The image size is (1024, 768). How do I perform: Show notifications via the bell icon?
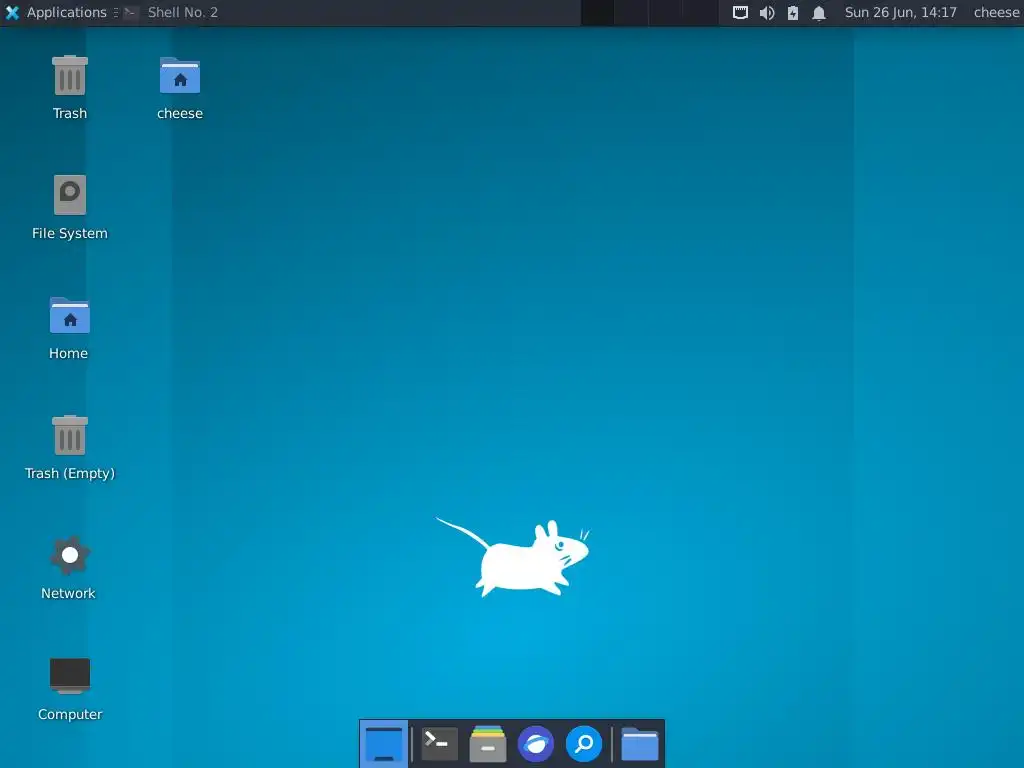point(819,12)
